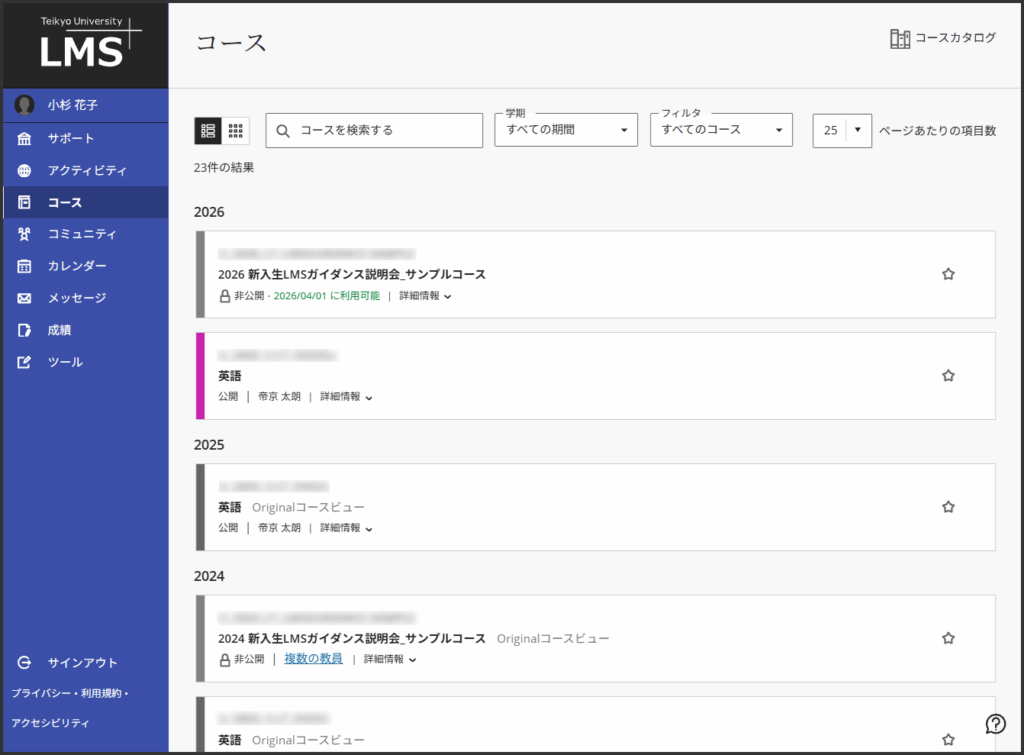Open サポート in the sidebar
The width and height of the screenshot is (1024, 755).
(x=71, y=138)
